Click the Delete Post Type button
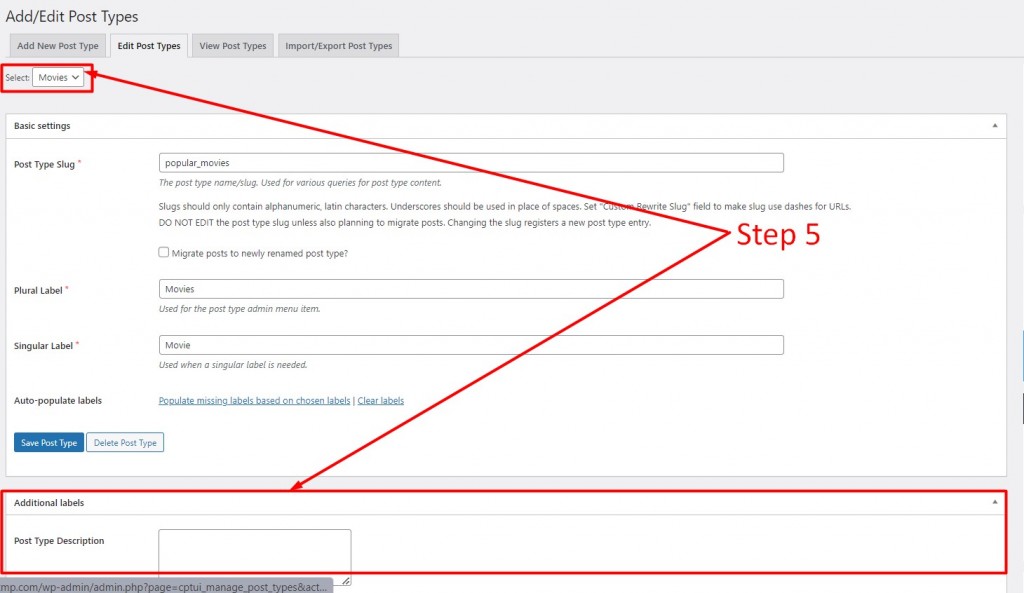Image resolution: width=1024 pixels, height=593 pixels. [x=125, y=442]
